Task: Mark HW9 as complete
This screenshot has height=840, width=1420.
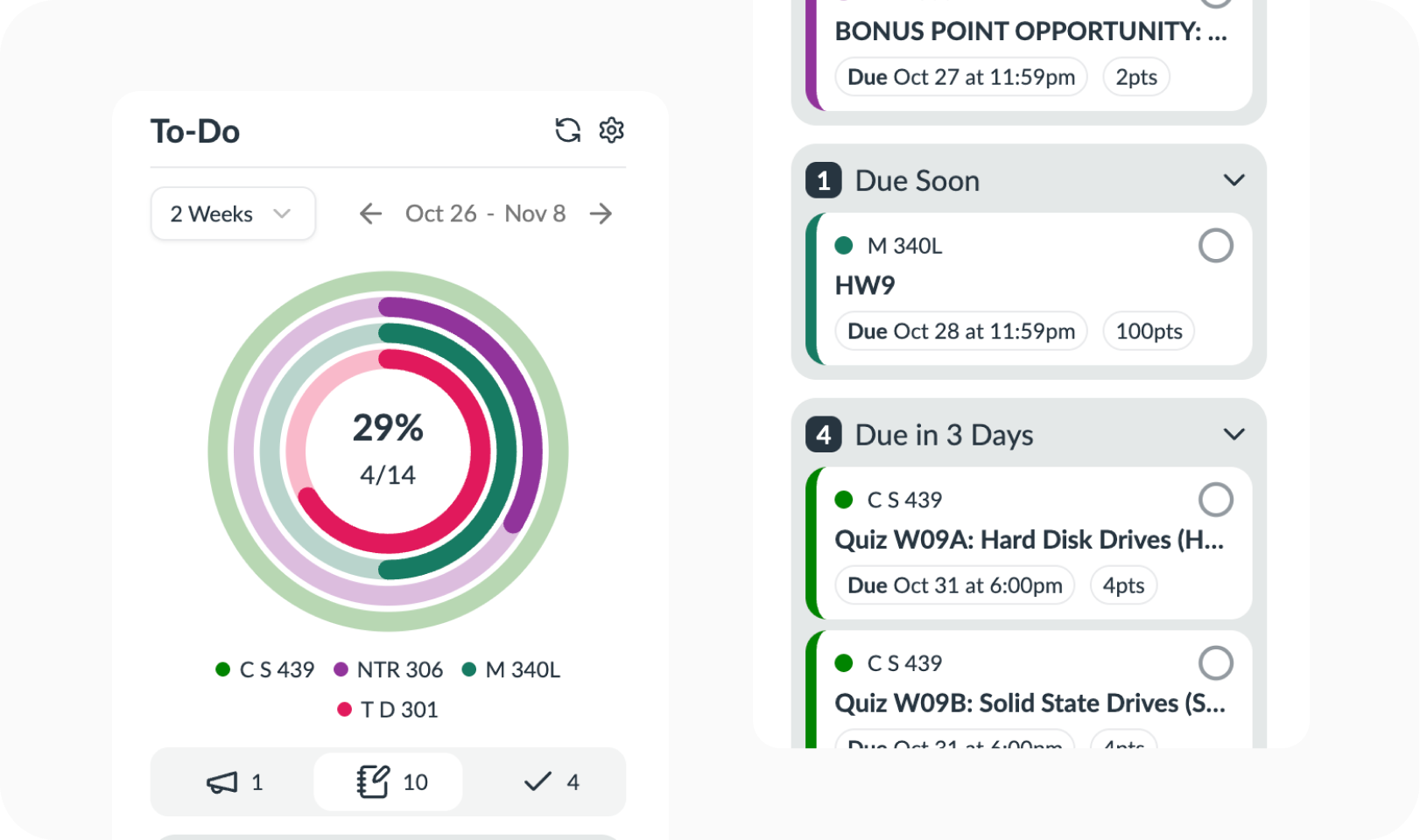Action: (x=1215, y=246)
